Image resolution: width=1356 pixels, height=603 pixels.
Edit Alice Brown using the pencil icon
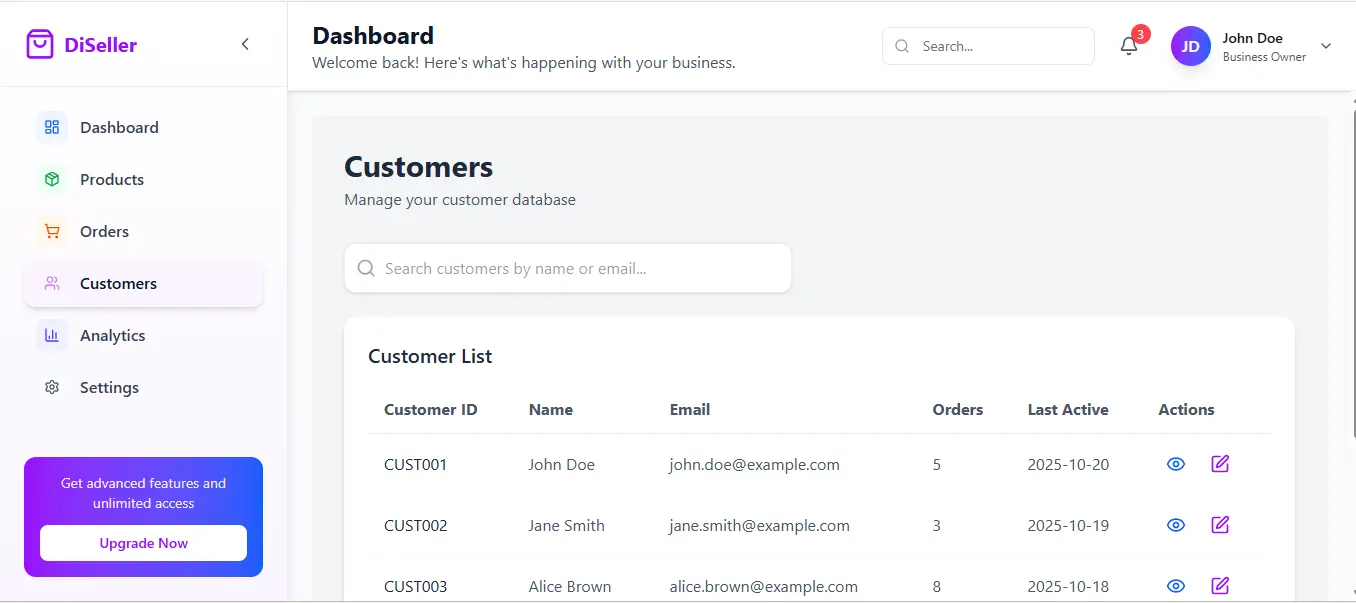pos(1220,586)
